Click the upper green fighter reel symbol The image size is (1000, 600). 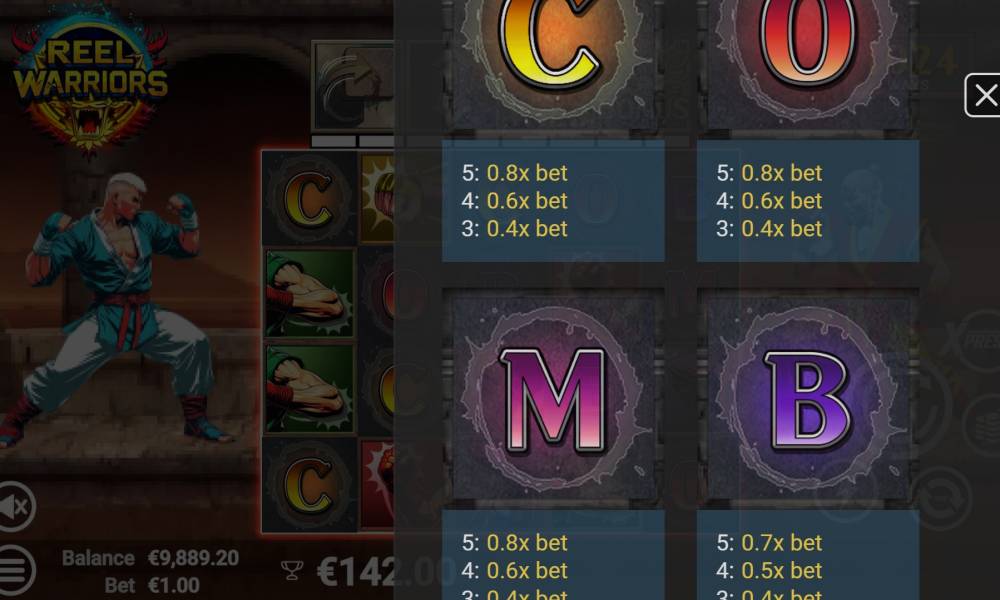pos(309,294)
